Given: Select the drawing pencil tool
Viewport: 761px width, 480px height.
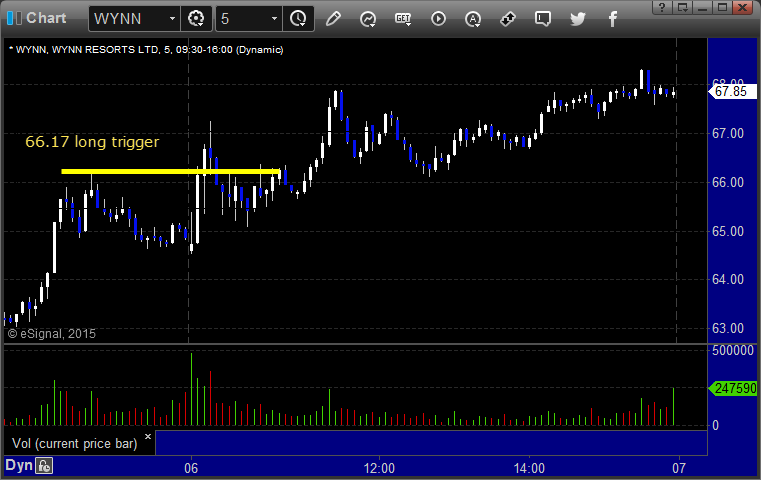Looking at the screenshot, I should pos(333,19).
